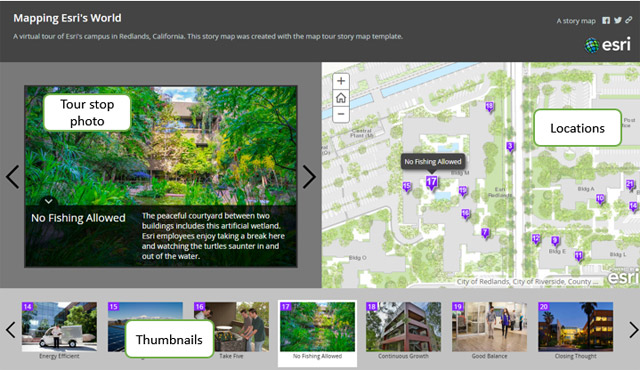Open the Esri logo in the header
The height and width of the screenshot is (370, 640).
[x=607, y=45]
